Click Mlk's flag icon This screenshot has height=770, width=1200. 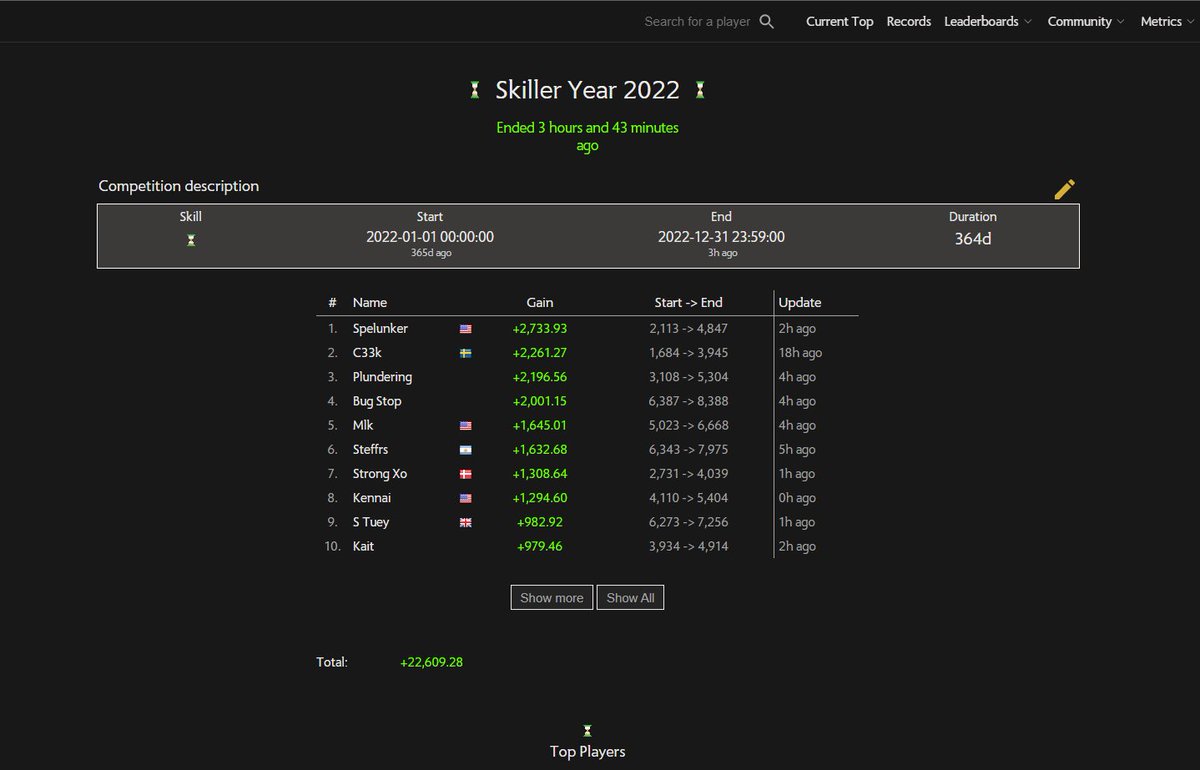pyautogui.click(x=465, y=426)
